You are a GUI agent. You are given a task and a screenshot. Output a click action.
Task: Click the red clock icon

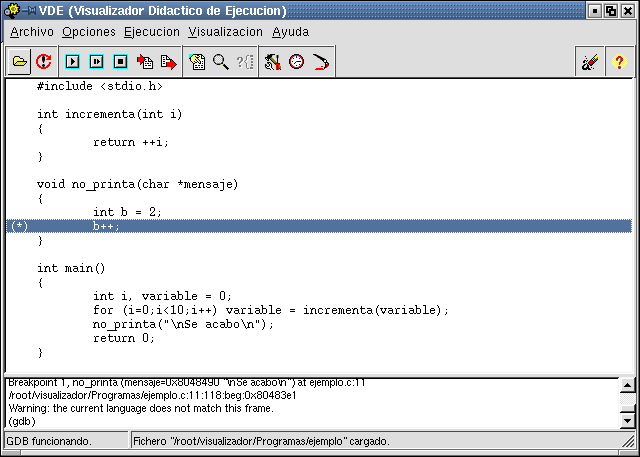tap(296, 62)
